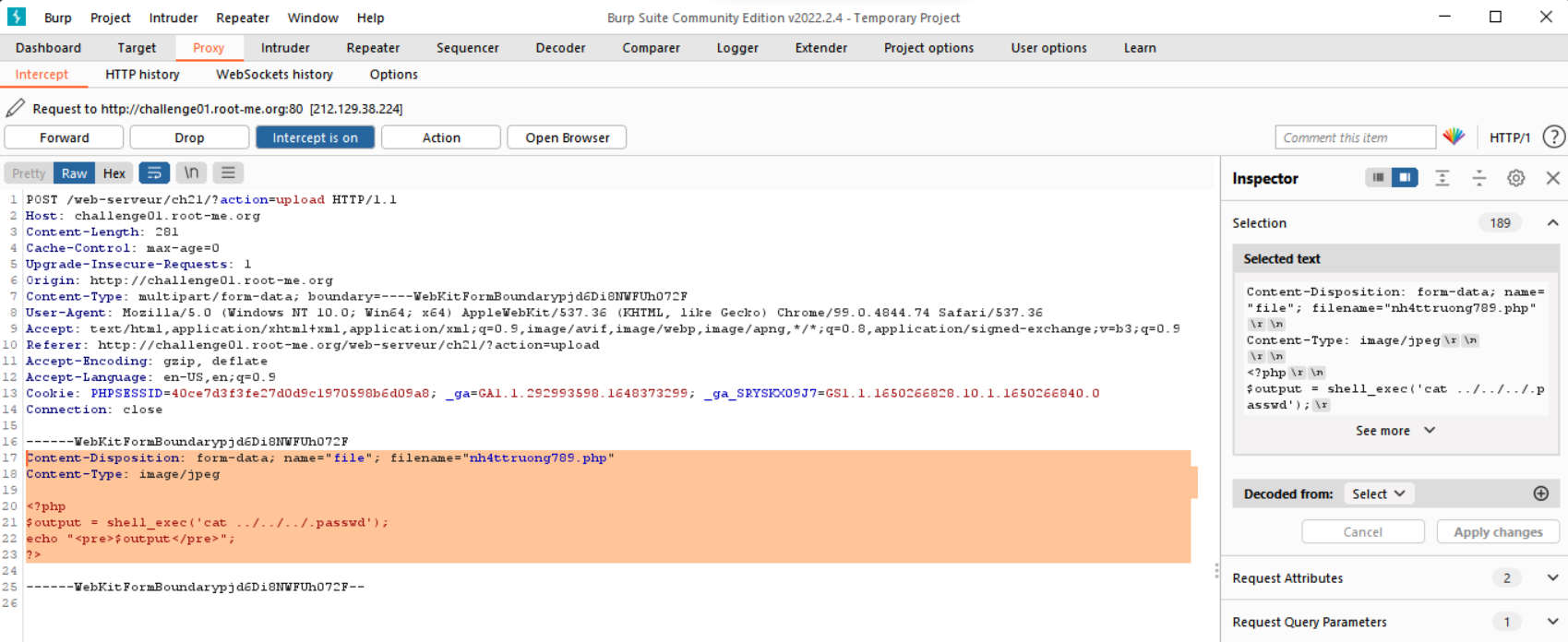The image size is (1568, 642).
Task: Click the Comment this item field
Action: point(1356,137)
